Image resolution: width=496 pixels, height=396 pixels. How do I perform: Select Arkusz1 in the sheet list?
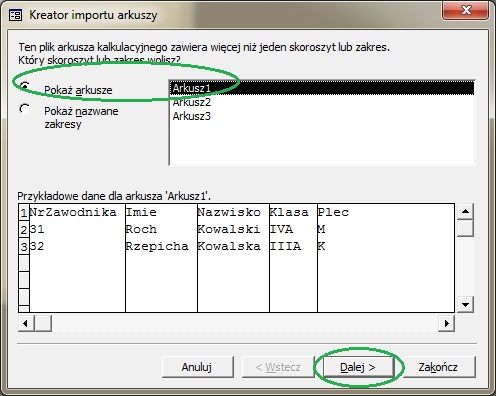tap(322, 88)
